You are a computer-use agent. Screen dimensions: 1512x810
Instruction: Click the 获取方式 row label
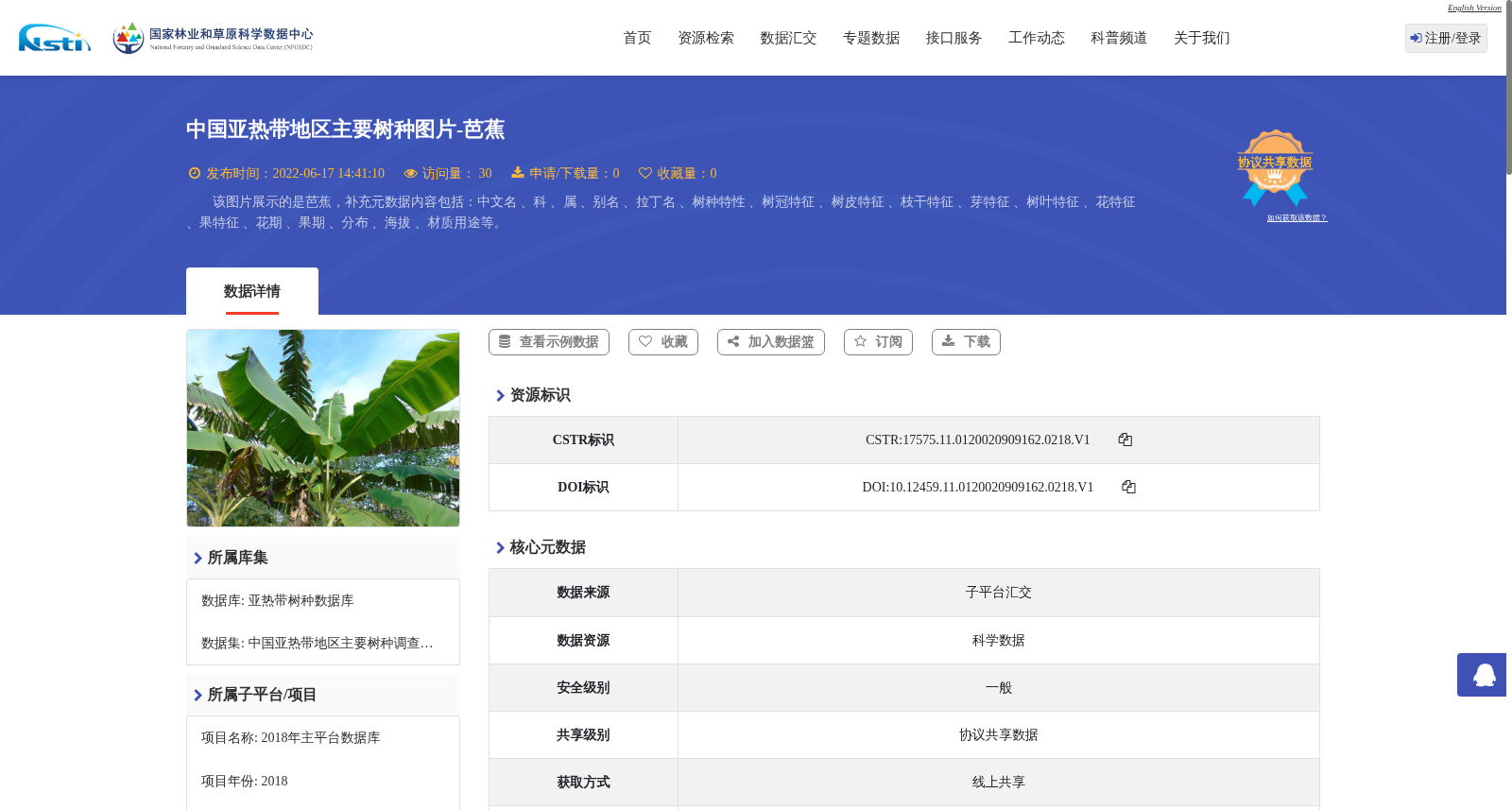tap(583, 783)
